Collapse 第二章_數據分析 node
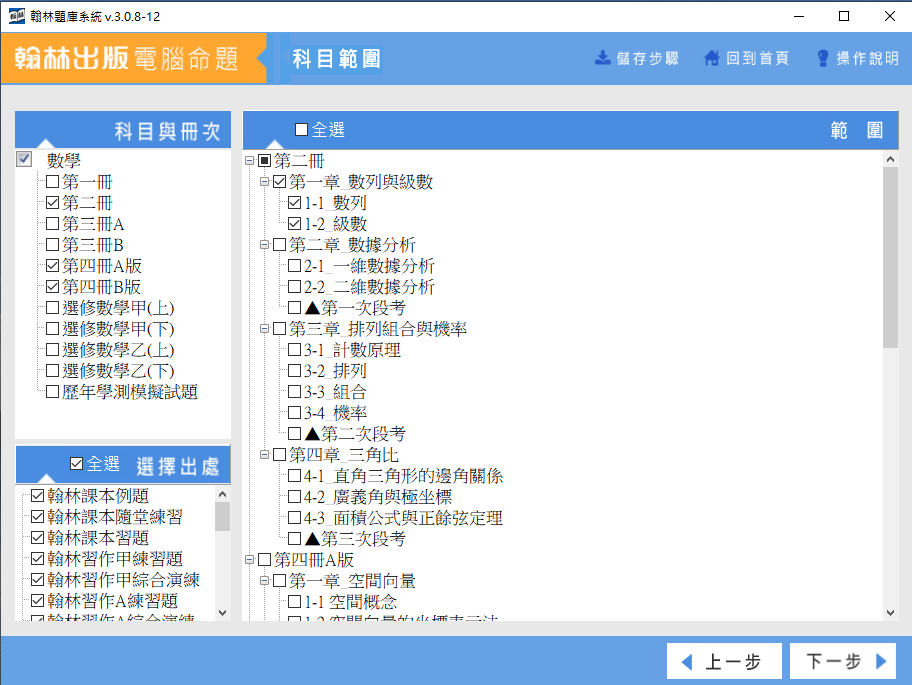 pos(265,244)
